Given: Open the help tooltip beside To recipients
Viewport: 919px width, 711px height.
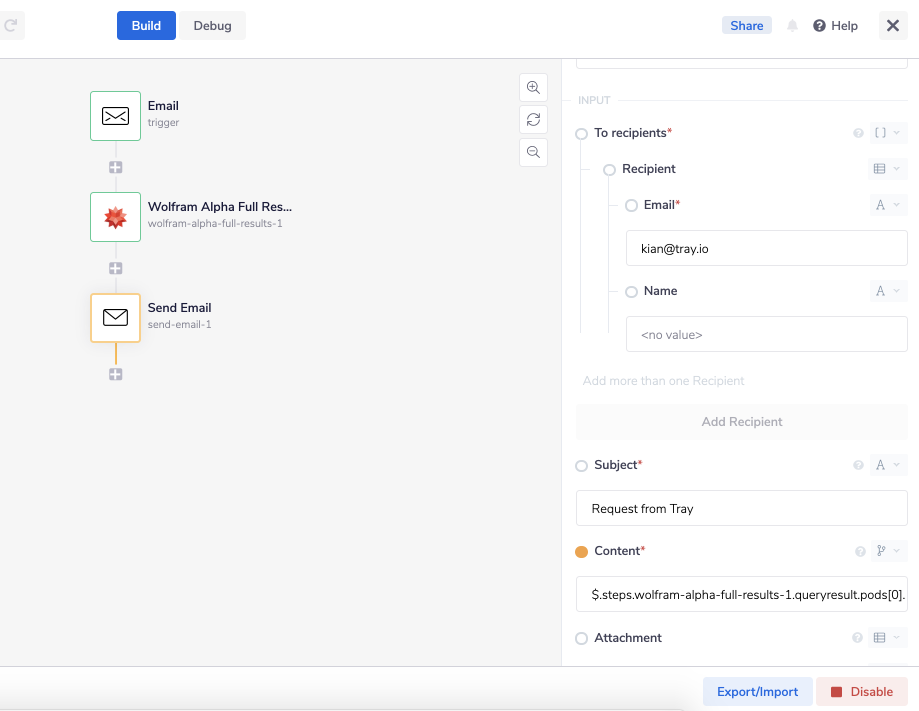Looking at the screenshot, I should click(858, 132).
